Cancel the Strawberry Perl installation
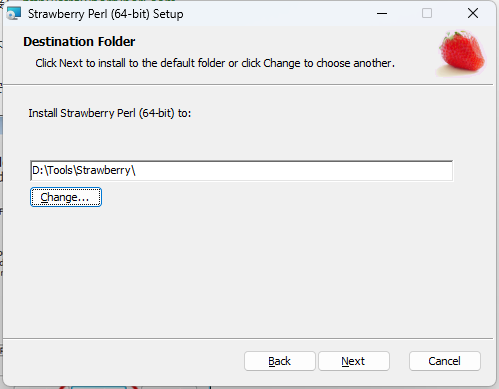The height and width of the screenshot is (389, 499). [x=445, y=361]
